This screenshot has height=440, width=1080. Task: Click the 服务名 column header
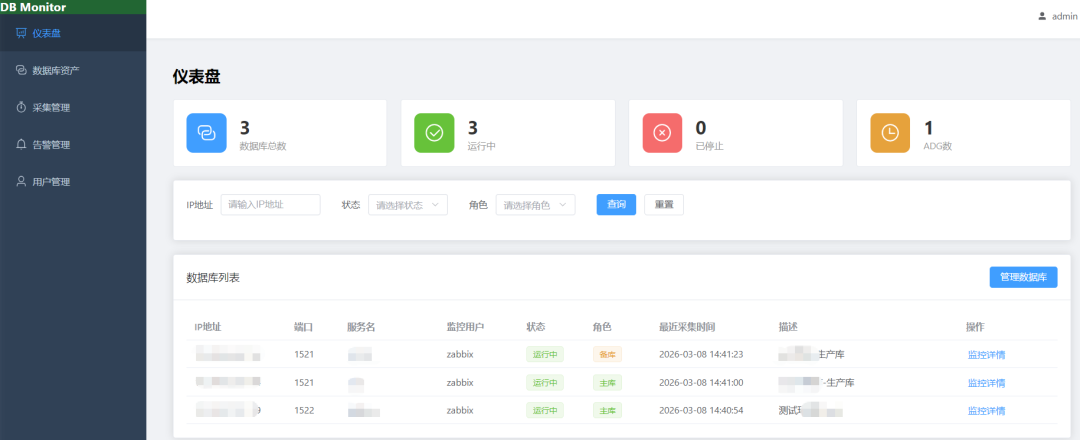pyautogui.click(x=361, y=327)
